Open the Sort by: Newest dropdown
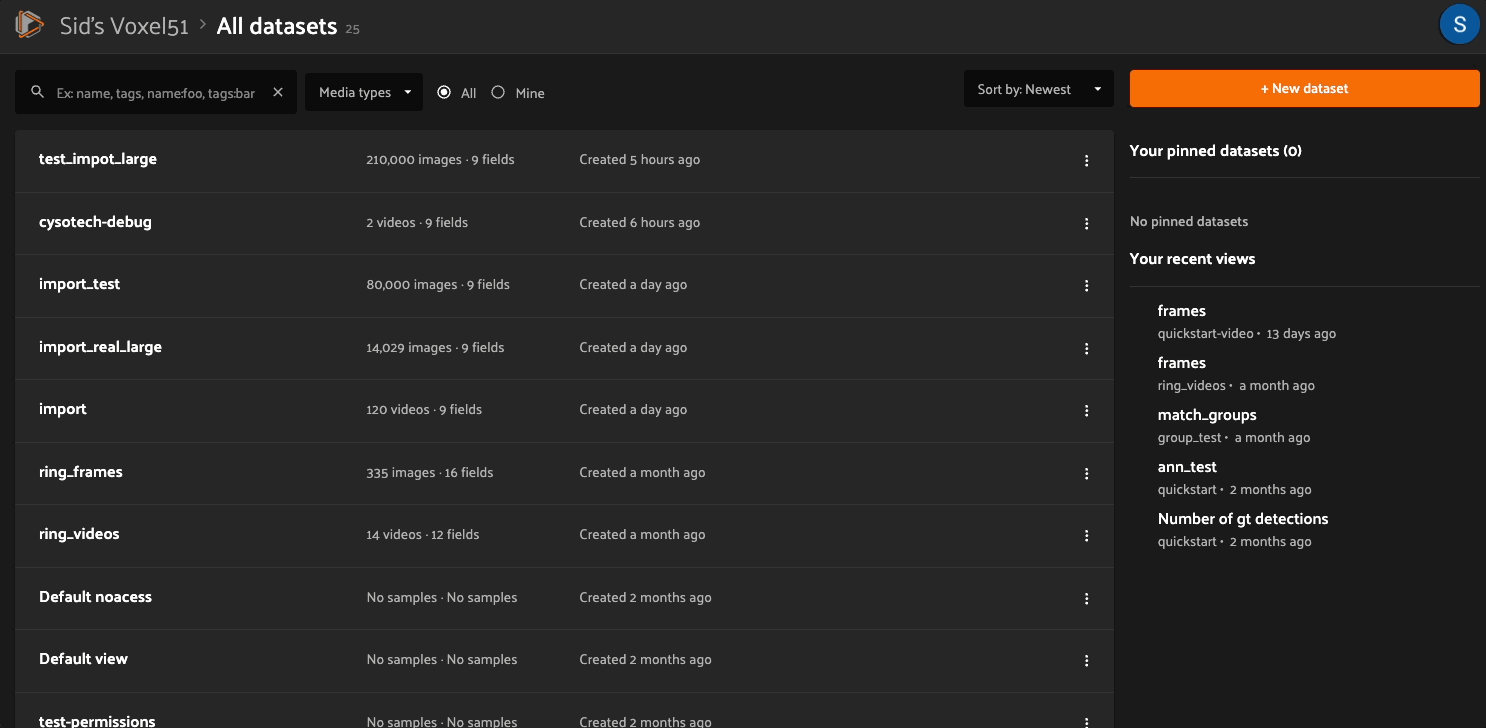 click(1038, 90)
